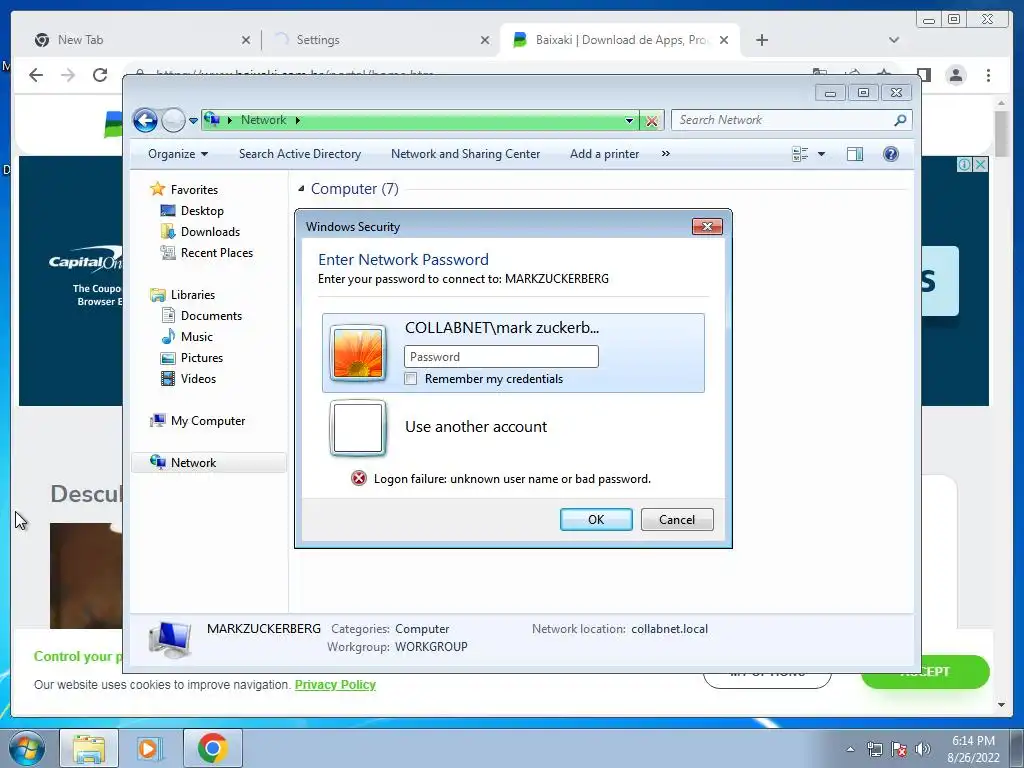Open File Explorer from taskbar
Viewport: 1024px width, 768px height.
pos(89,748)
